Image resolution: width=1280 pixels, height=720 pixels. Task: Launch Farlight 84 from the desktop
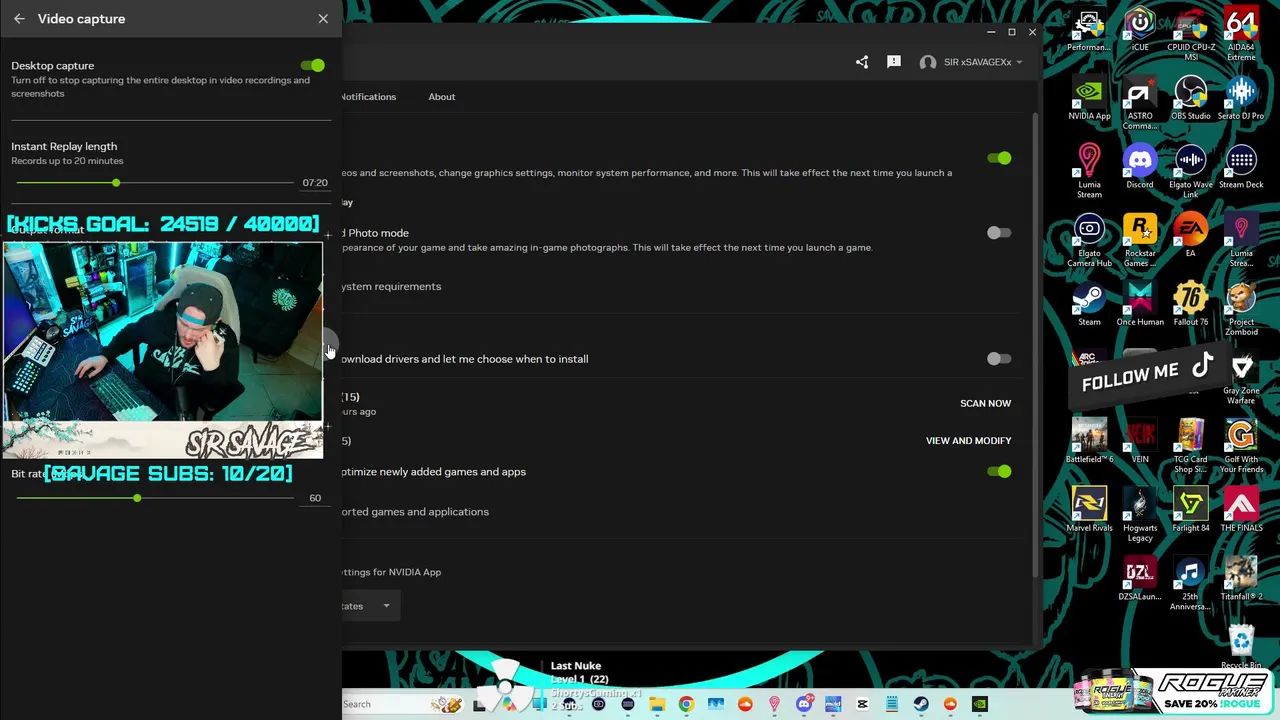click(1191, 510)
